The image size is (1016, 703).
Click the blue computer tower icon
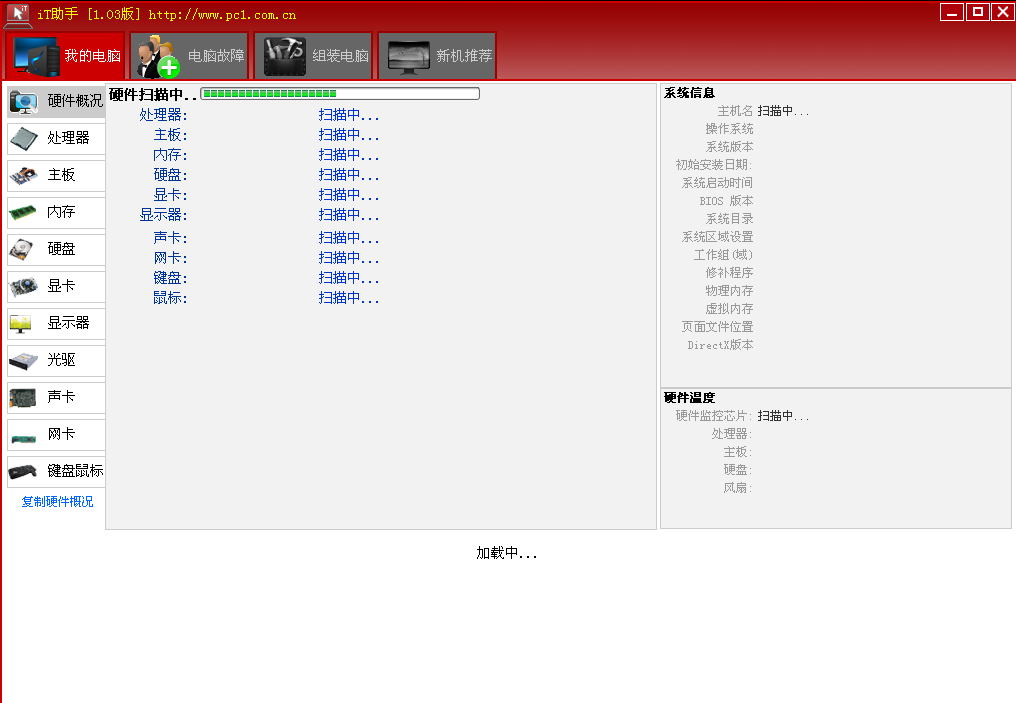tap(36, 57)
